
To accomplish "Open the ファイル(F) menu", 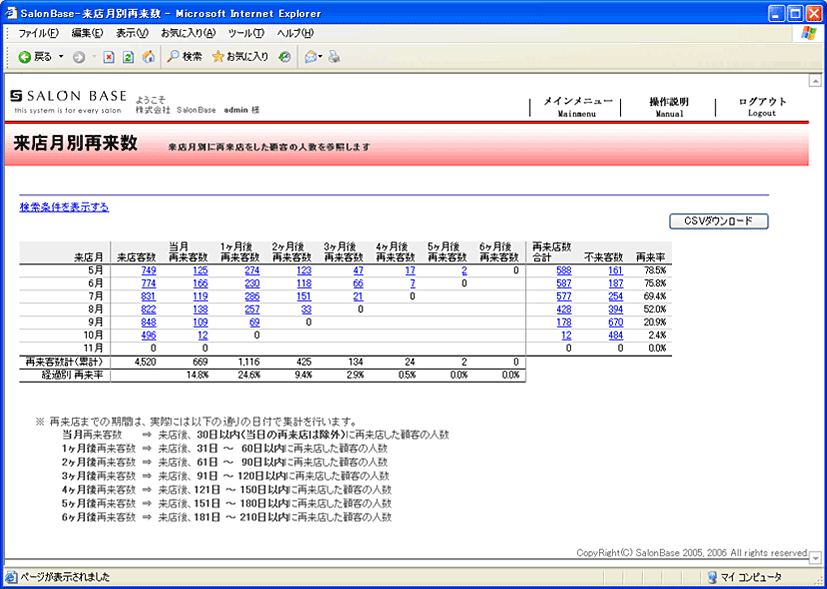I will pyautogui.click(x=39, y=33).
